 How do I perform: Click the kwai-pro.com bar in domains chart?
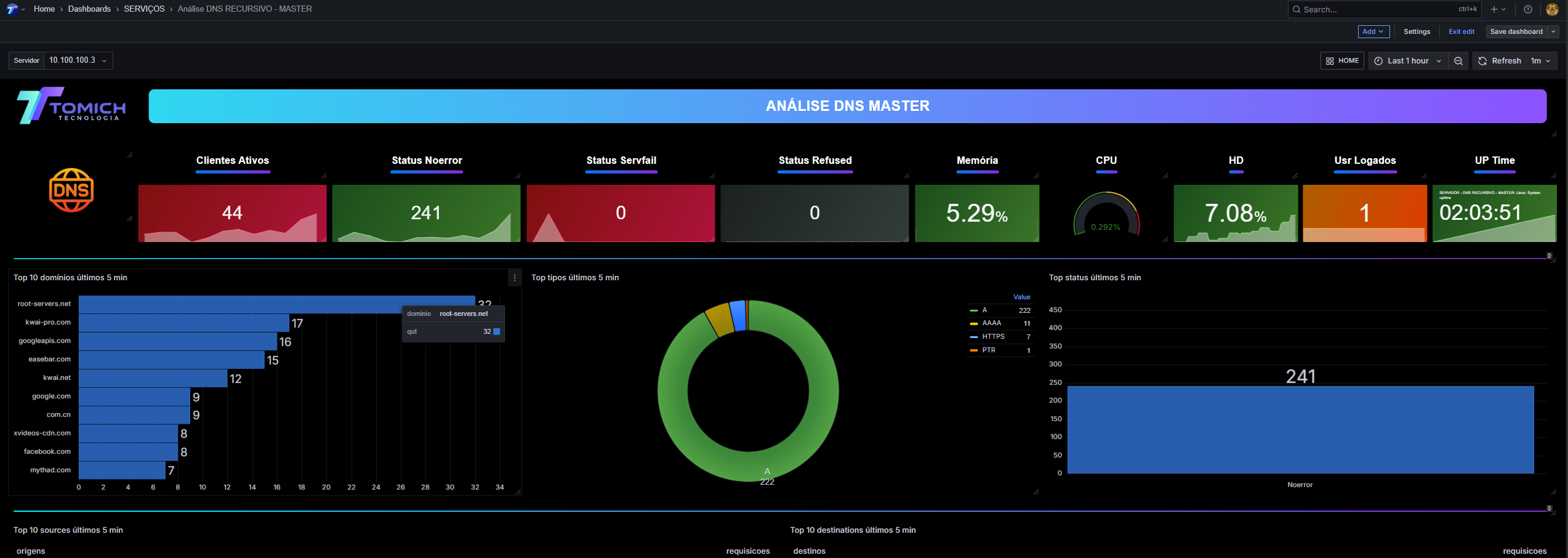pyautogui.click(x=184, y=323)
